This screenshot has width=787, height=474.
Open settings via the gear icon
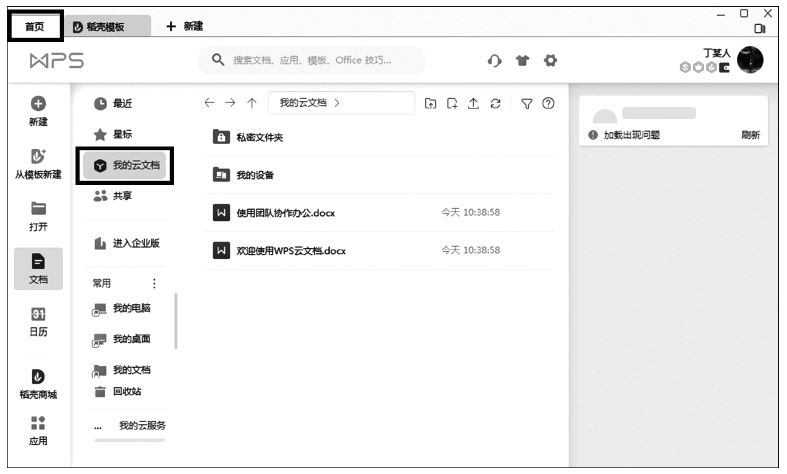[x=550, y=61]
